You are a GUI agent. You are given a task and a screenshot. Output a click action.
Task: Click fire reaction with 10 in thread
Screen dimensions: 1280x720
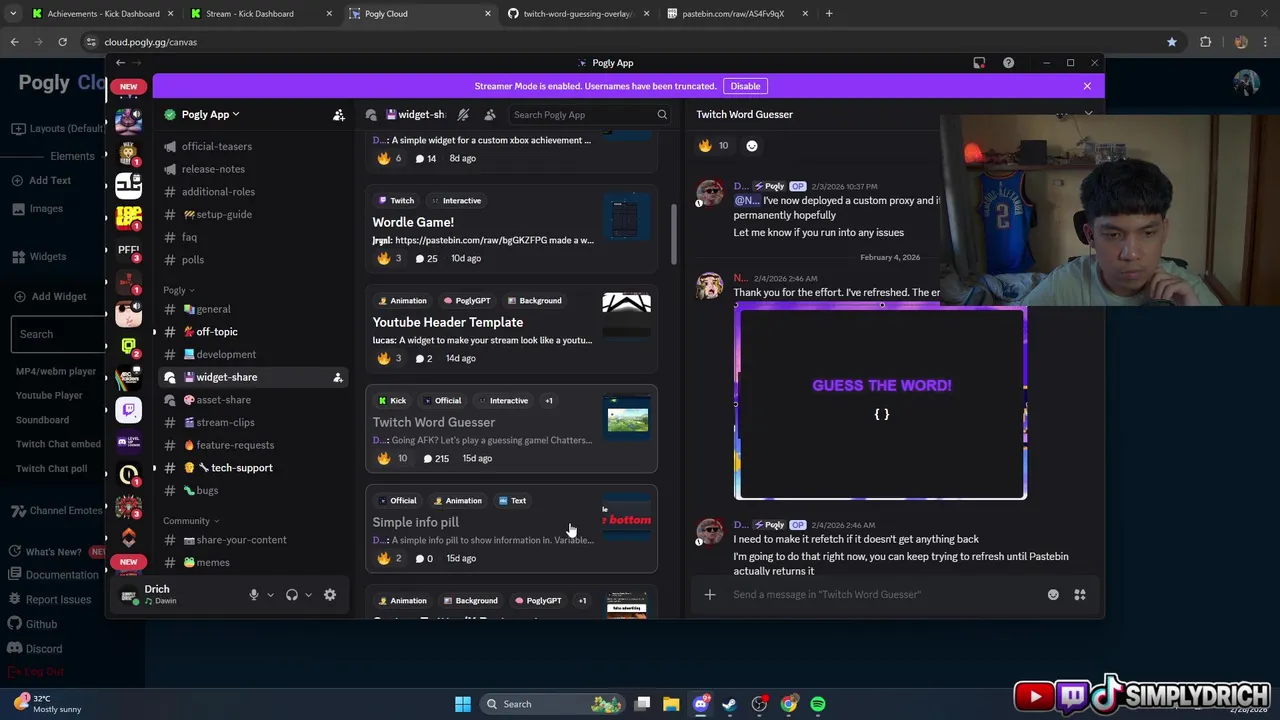pos(714,145)
